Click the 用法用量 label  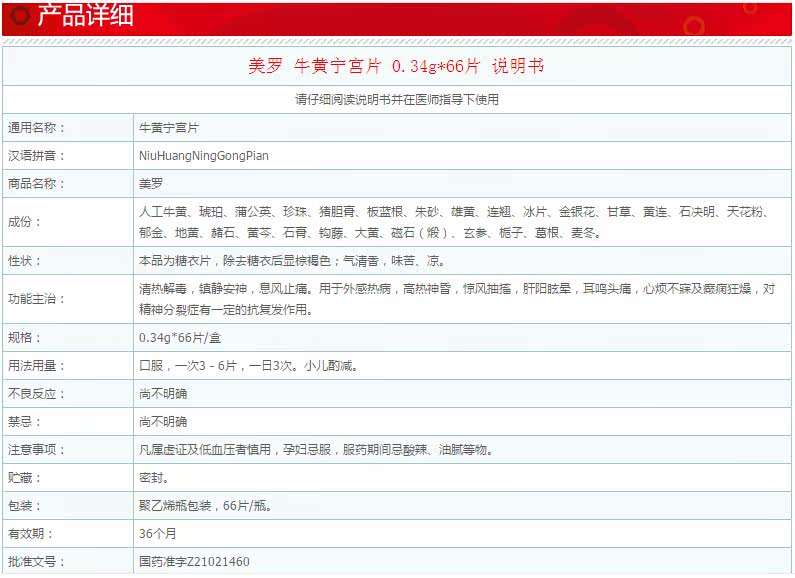click(37, 366)
